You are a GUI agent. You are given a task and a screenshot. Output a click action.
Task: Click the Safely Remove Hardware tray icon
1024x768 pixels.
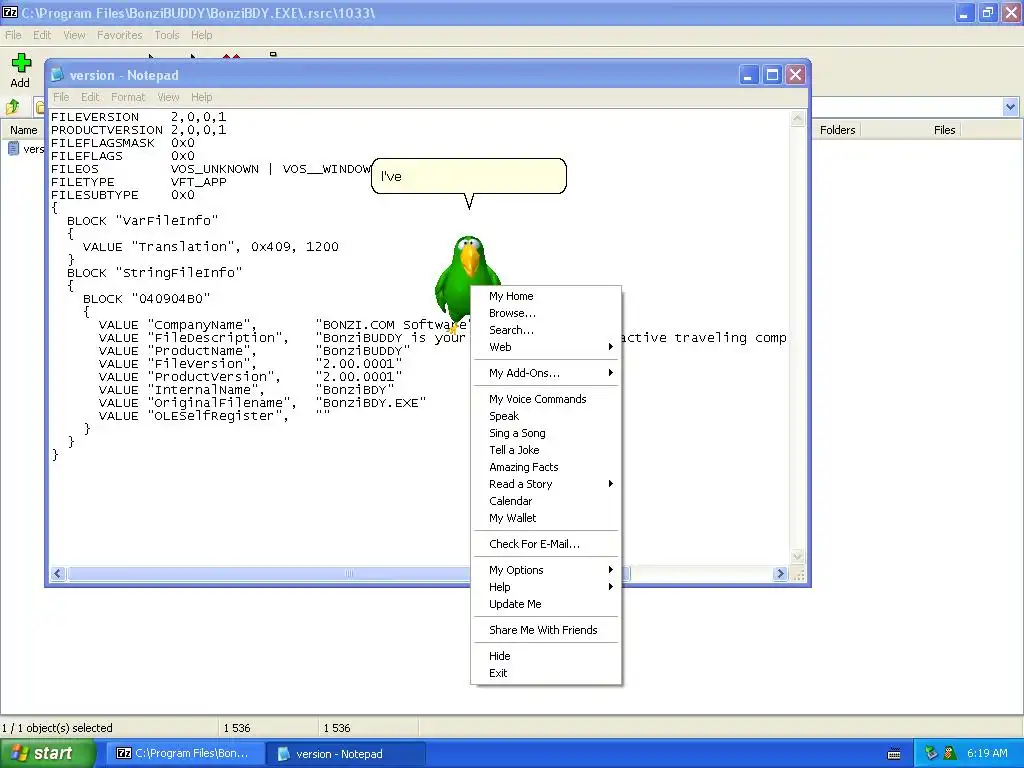point(931,754)
